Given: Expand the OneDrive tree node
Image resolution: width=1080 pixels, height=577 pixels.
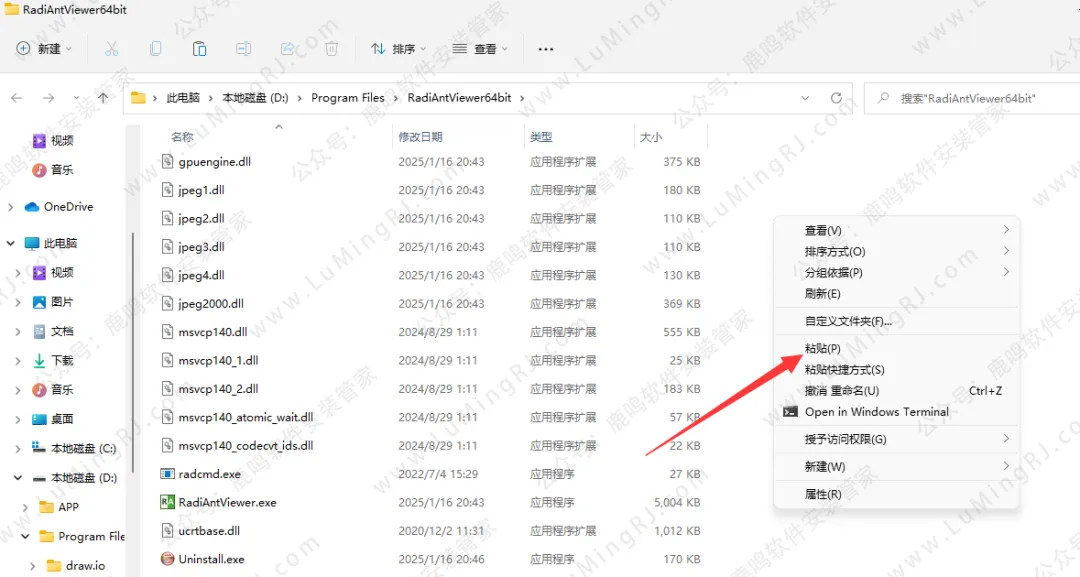Looking at the screenshot, I should [x=10, y=207].
